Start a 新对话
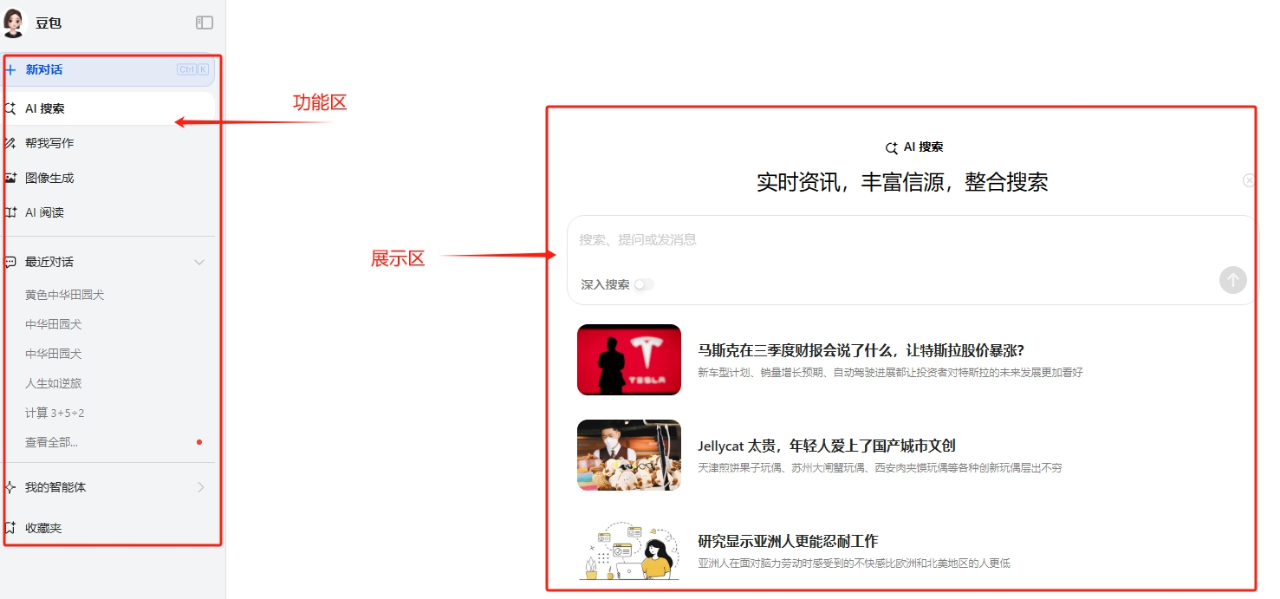This screenshot has height=599, width=1280. click(108, 70)
